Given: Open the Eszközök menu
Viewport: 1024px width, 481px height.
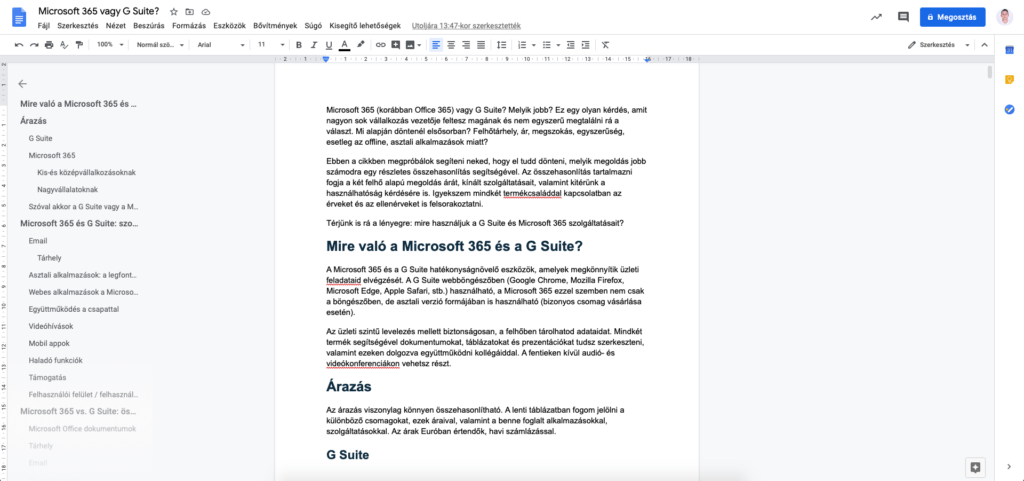Looking at the screenshot, I should coord(229,26).
